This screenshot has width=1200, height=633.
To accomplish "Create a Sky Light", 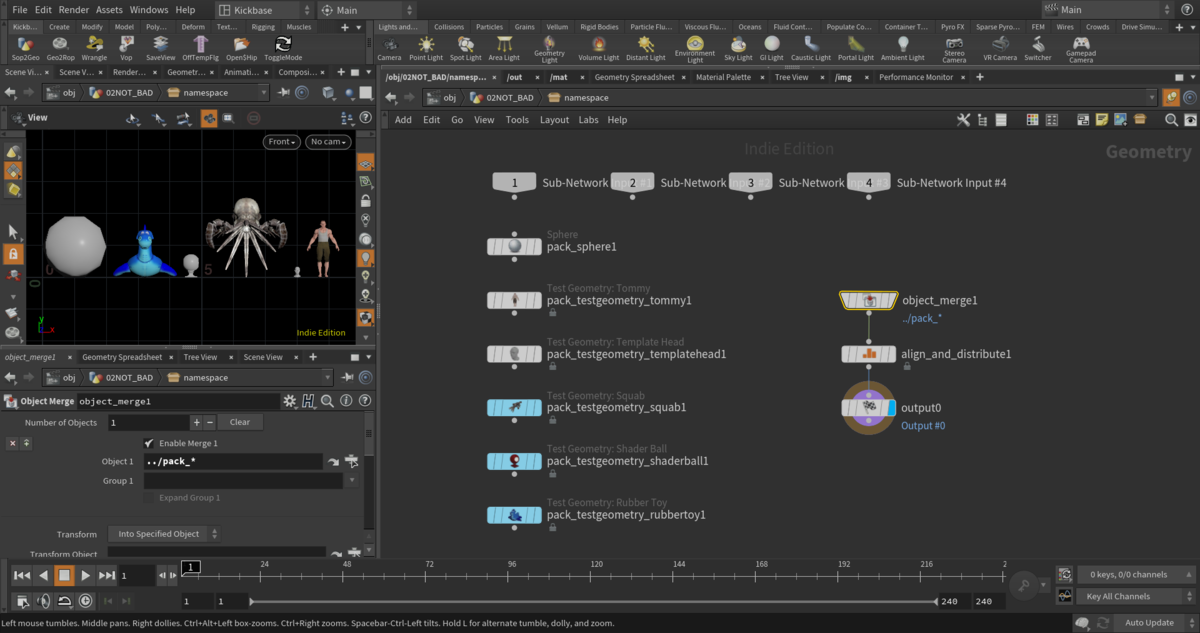I will click(738, 48).
